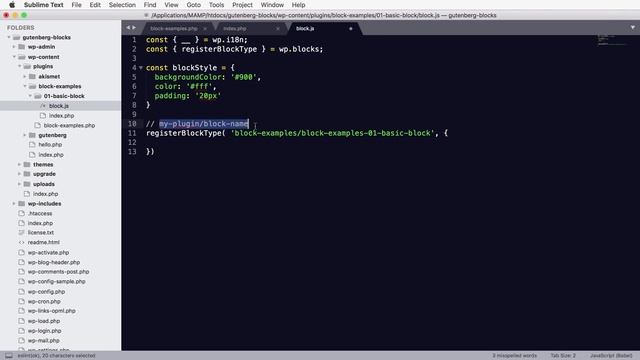Open readme.html in the sidebar

coord(44,242)
